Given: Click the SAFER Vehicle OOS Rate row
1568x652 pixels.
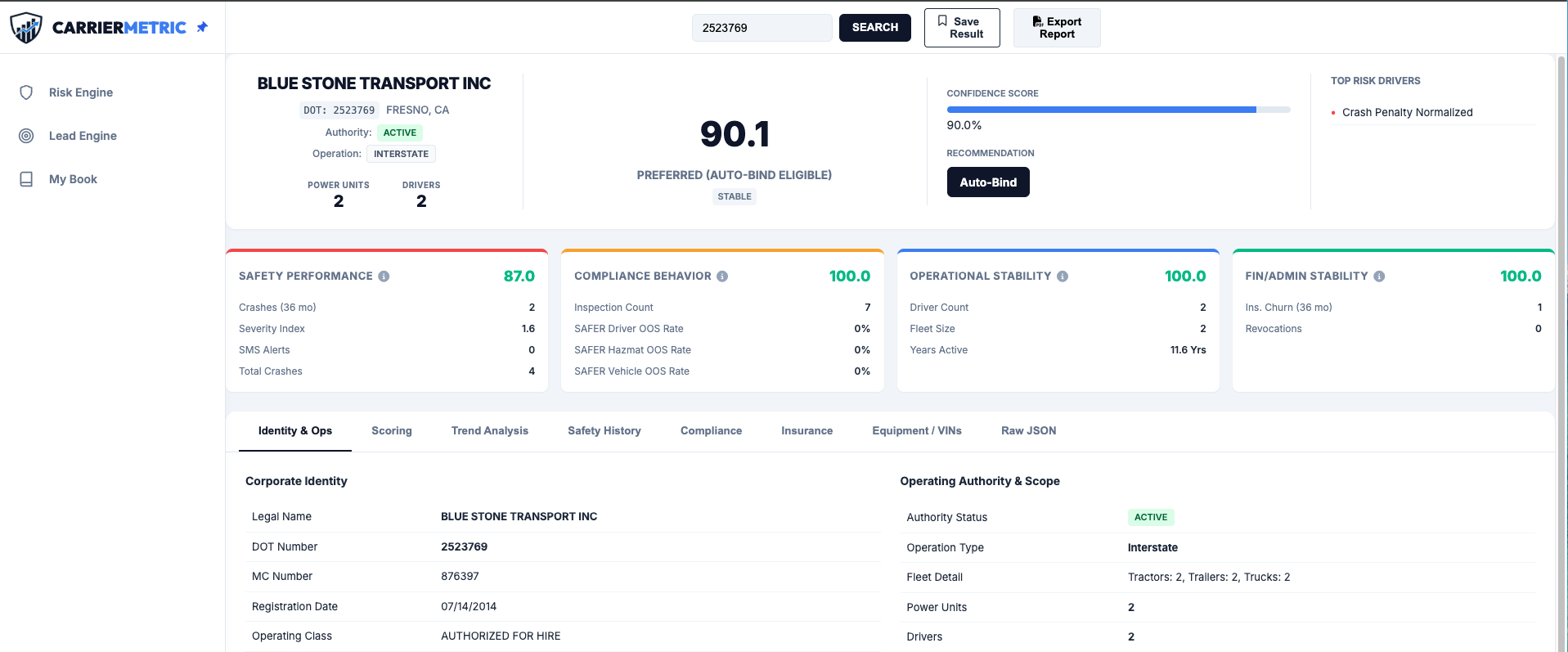Looking at the screenshot, I should click(722, 371).
